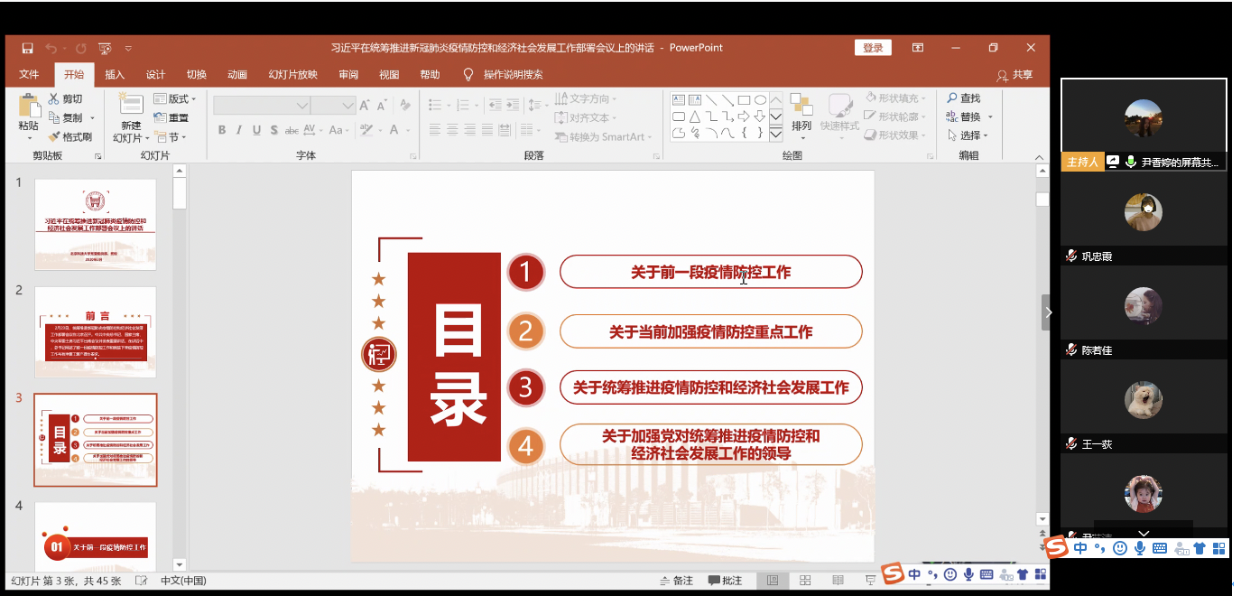Click the Paste icon in clipboard group
The height and width of the screenshot is (602, 1234).
[x=28, y=106]
